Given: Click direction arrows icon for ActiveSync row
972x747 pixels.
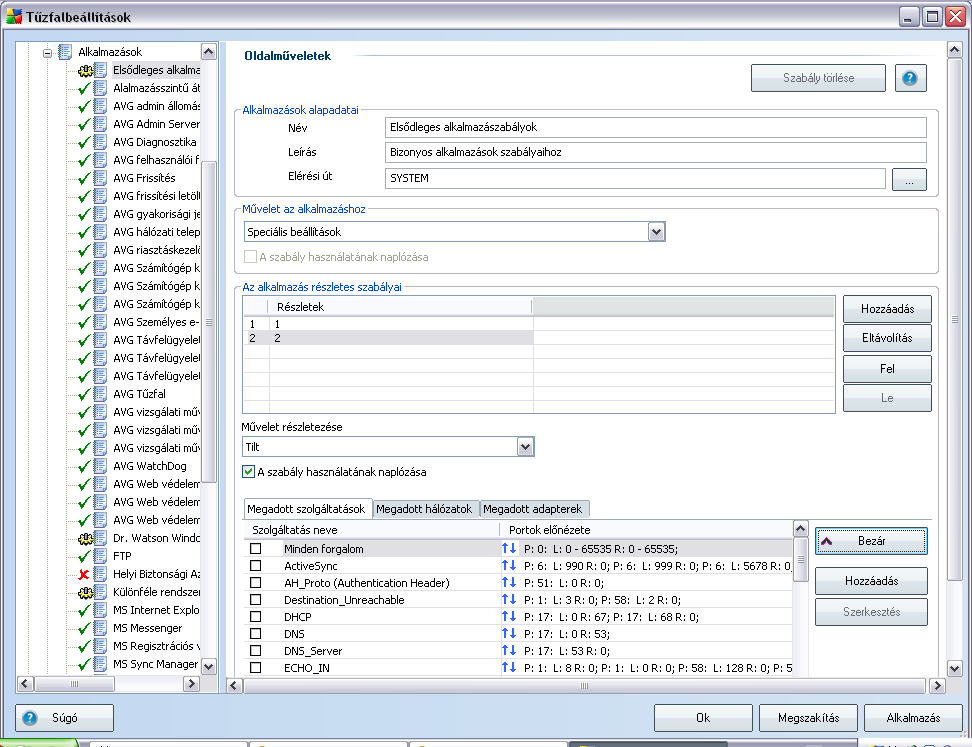Looking at the screenshot, I should (509, 565).
